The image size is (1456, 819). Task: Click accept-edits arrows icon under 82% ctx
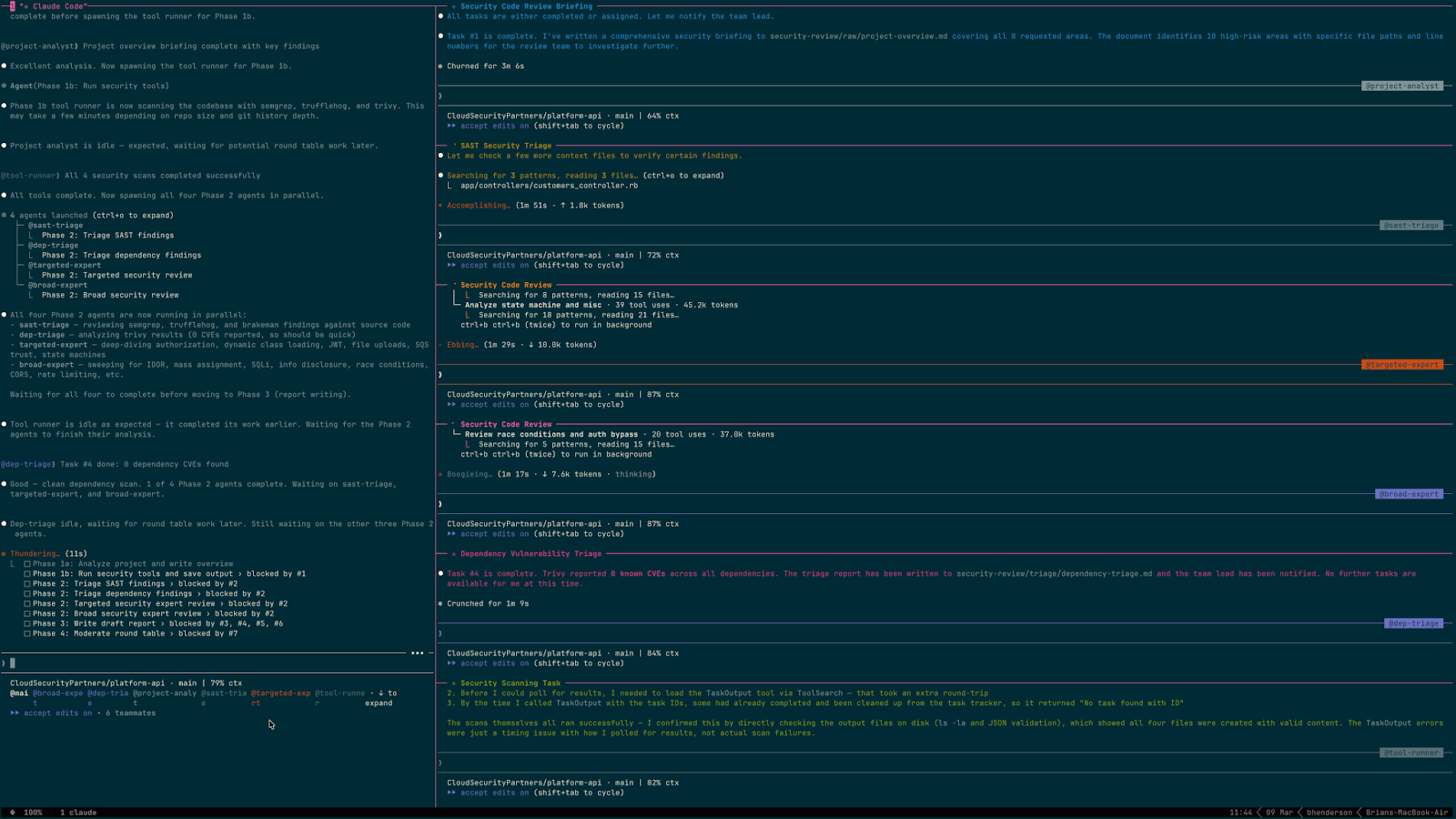[x=451, y=793]
